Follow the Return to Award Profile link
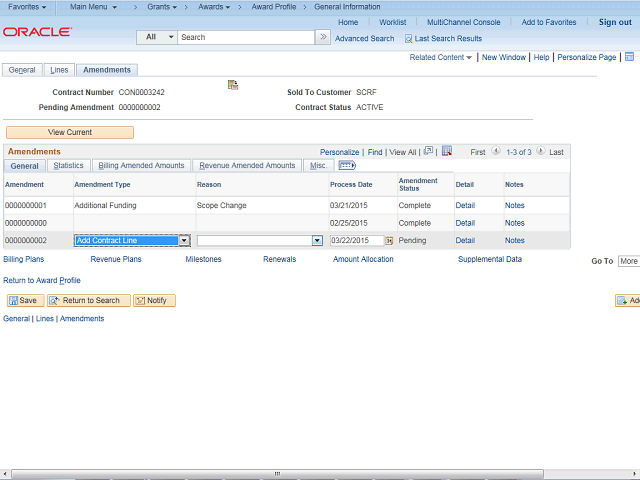 [x=42, y=280]
